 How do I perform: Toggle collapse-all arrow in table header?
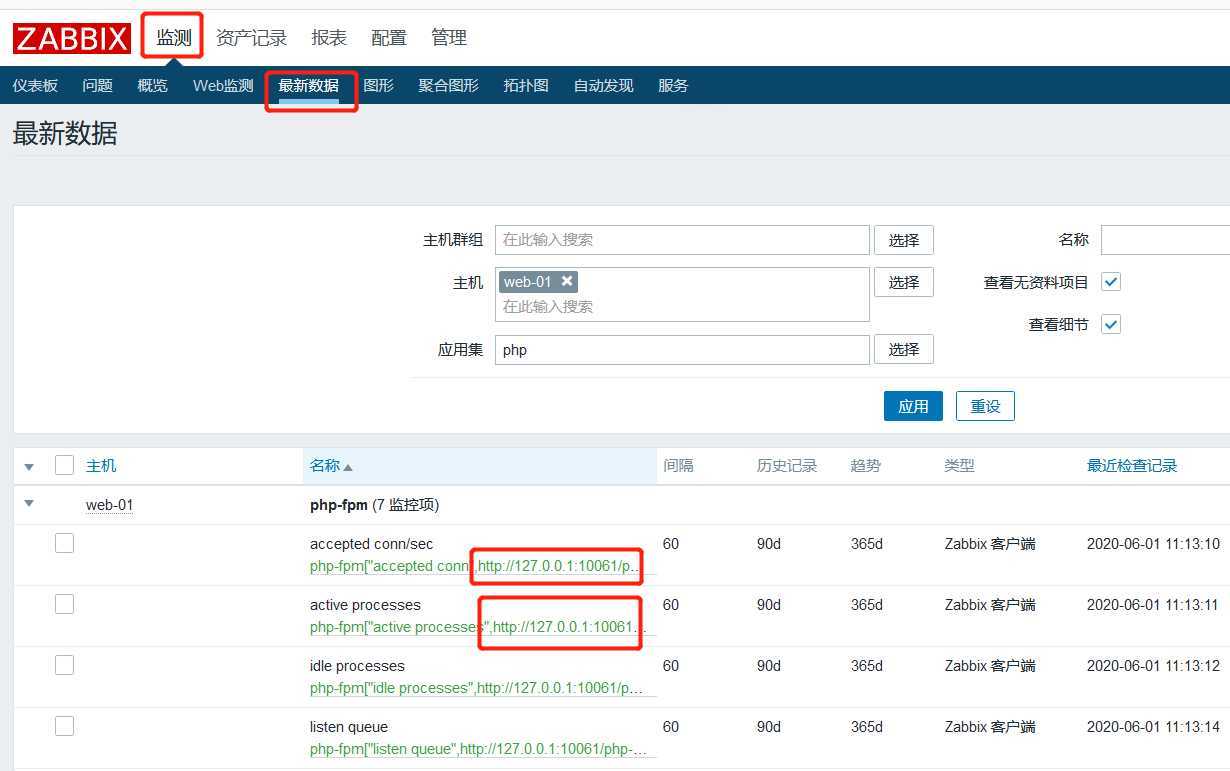[29, 467]
